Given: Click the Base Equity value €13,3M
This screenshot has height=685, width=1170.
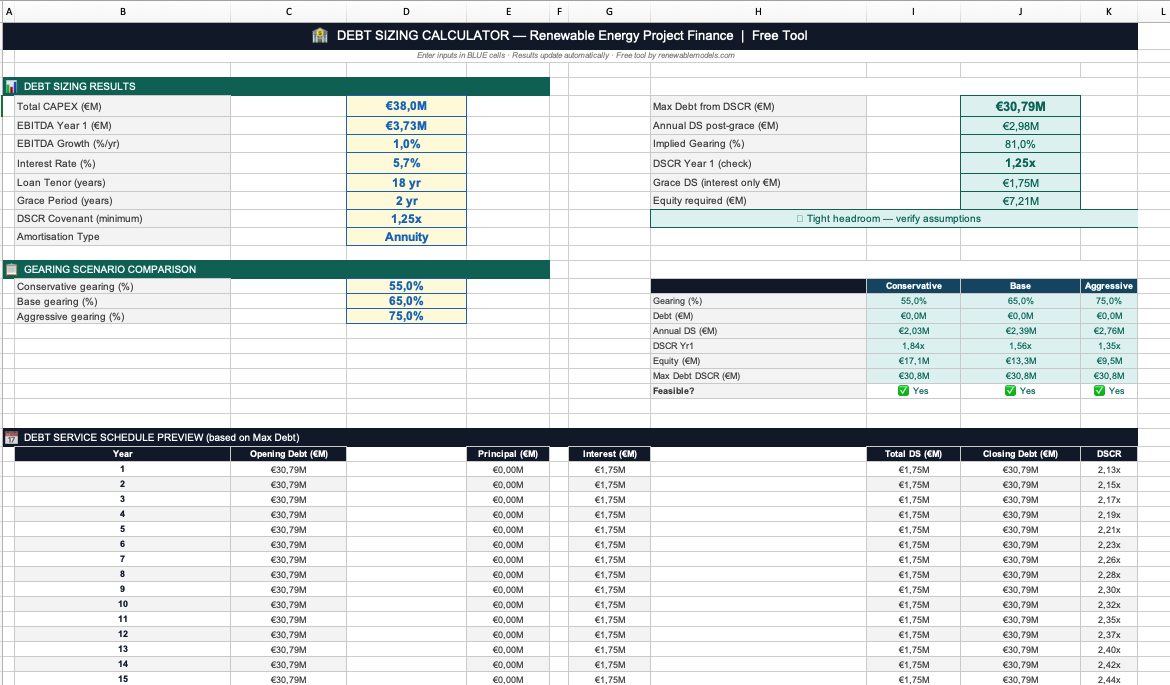Looking at the screenshot, I should [x=1020, y=360].
